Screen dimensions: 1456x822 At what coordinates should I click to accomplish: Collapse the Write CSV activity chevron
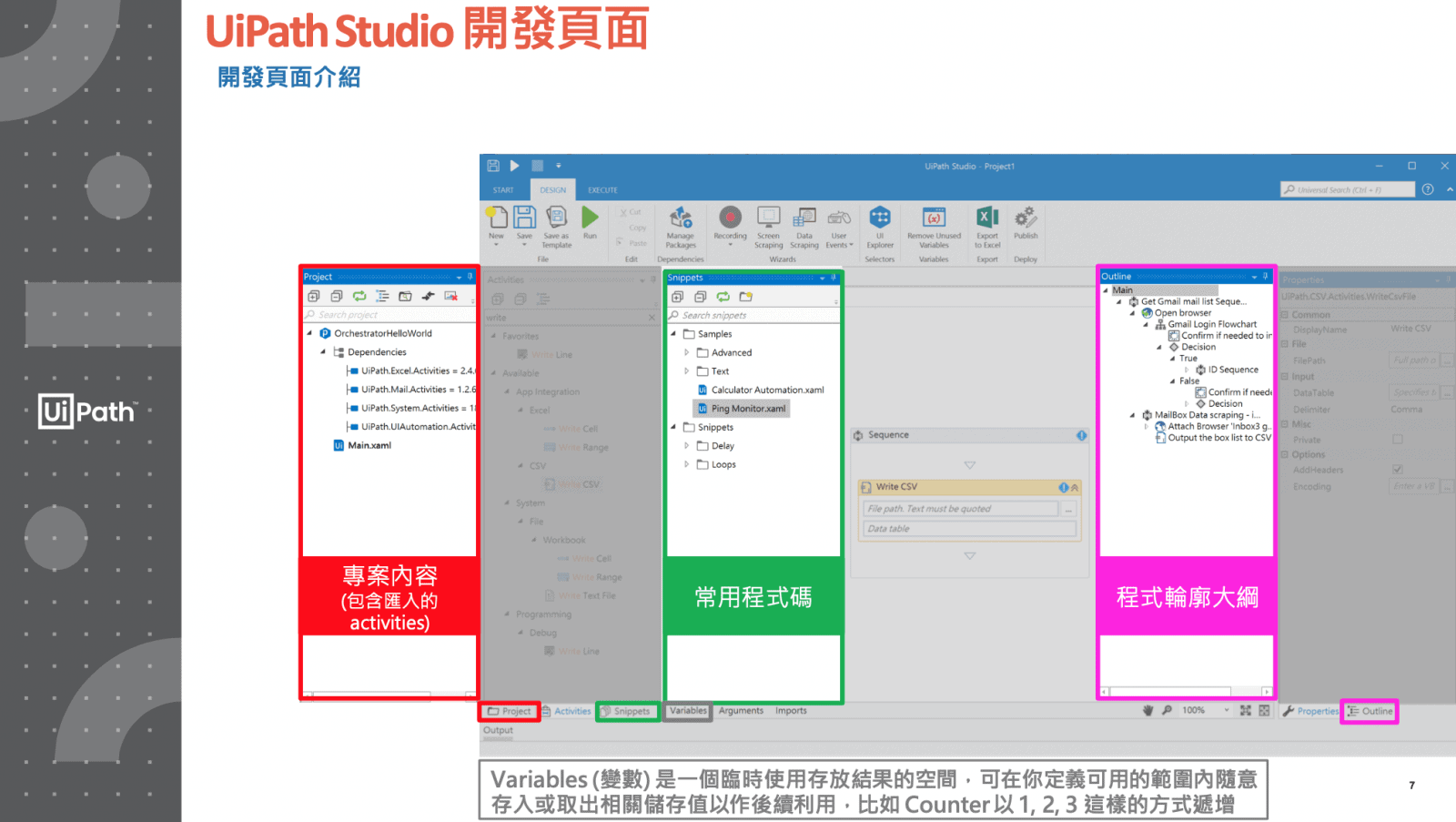1075,487
